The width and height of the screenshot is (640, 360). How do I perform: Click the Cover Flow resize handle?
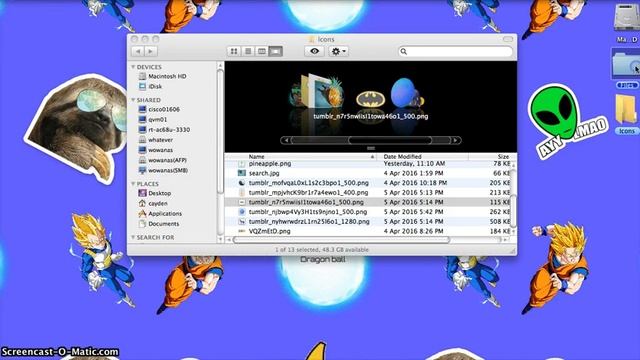(371, 148)
